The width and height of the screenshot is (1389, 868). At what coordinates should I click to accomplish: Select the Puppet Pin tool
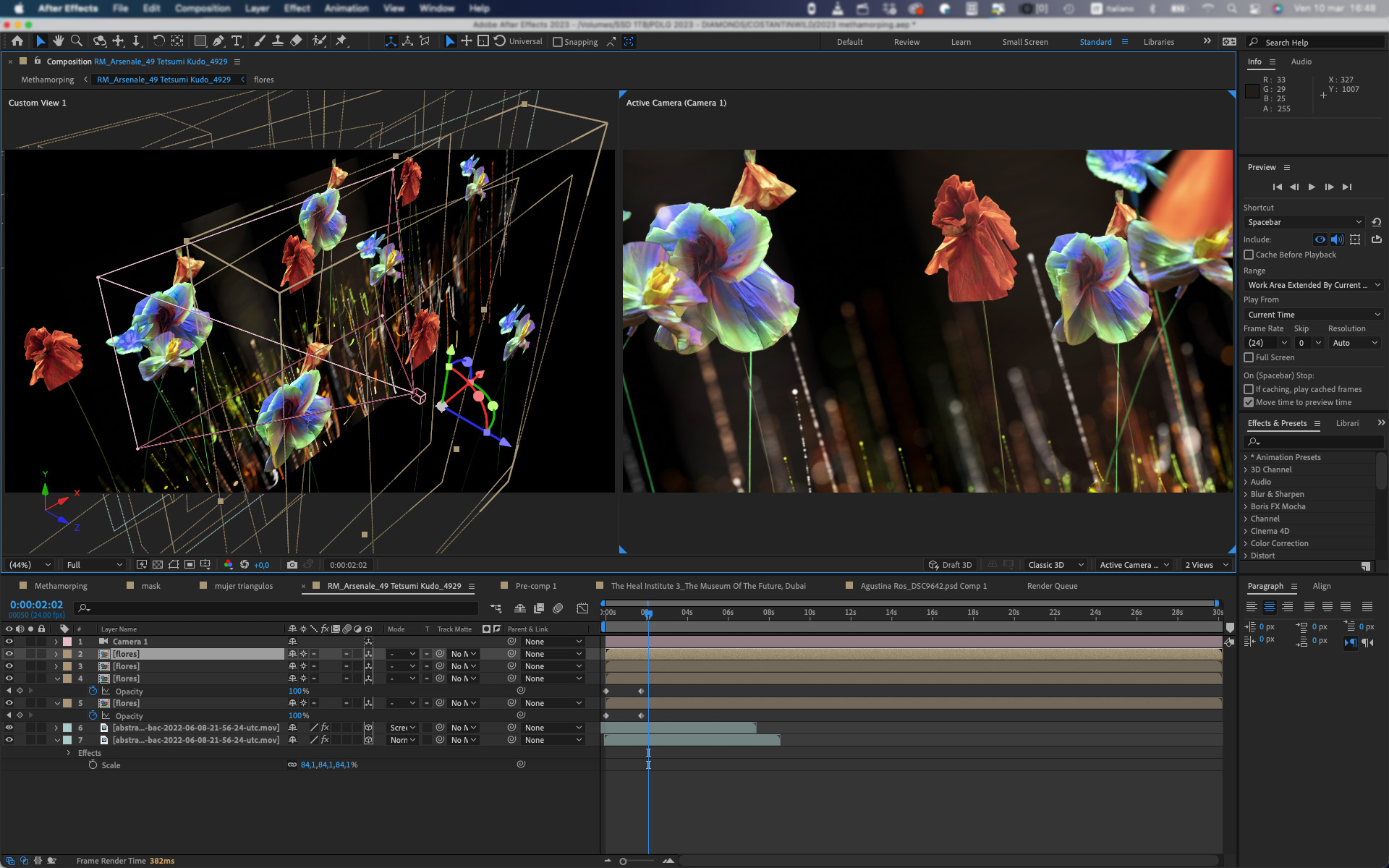[x=341, y=41]
